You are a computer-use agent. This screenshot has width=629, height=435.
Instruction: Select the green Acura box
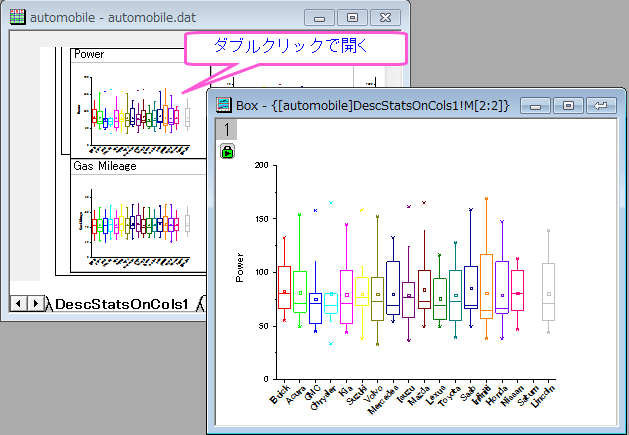tap(300, 292)
